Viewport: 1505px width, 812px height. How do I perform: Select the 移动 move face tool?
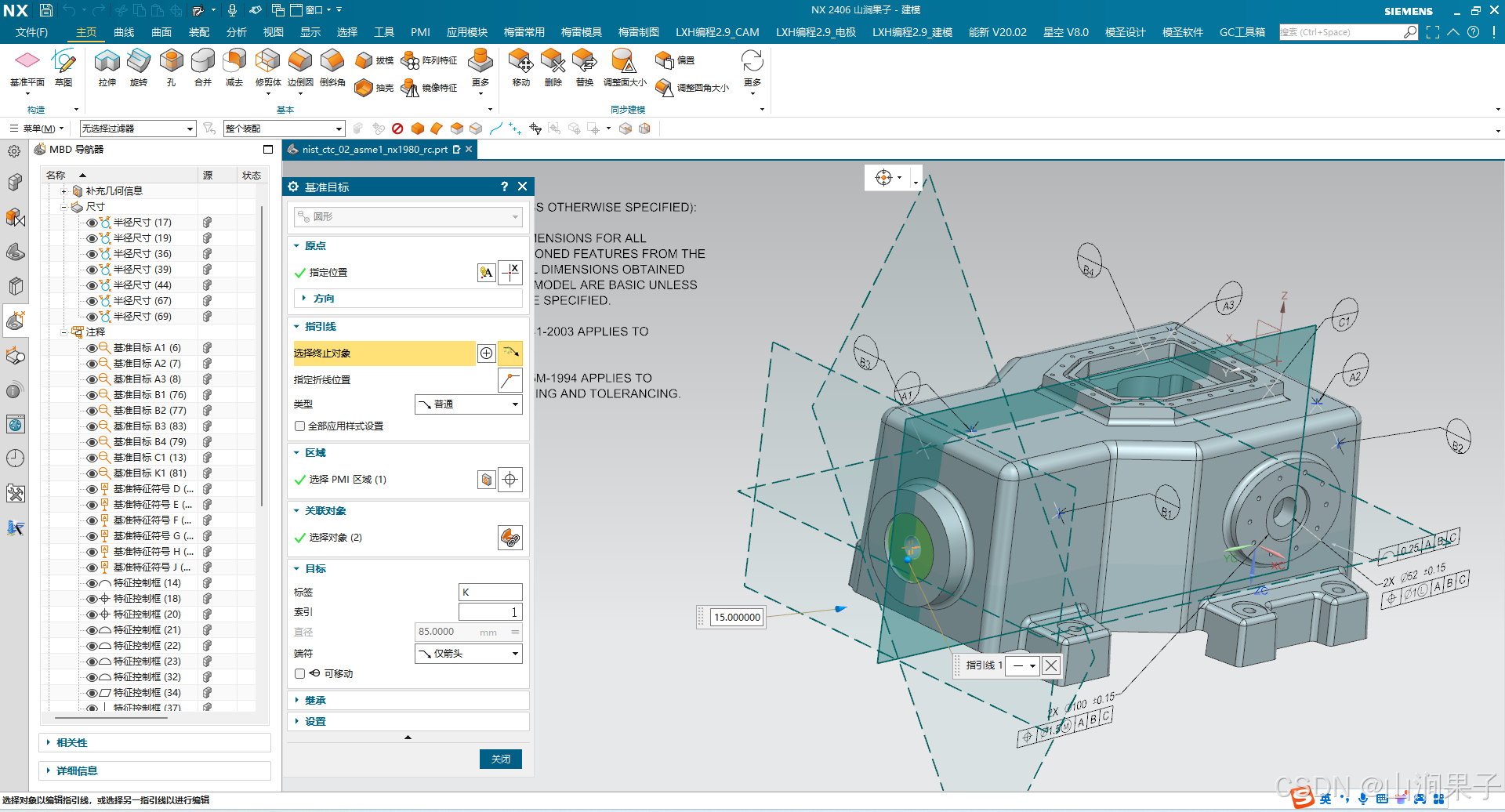pyautogui.click(x=521, y=67)
